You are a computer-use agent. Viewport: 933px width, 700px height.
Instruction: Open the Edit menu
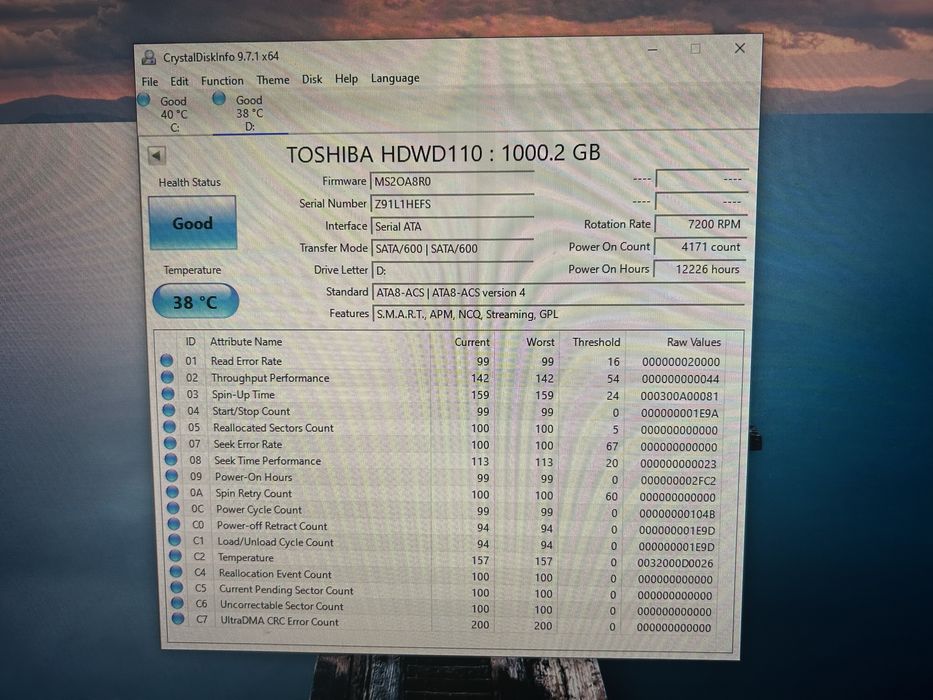tap(179, 82)
